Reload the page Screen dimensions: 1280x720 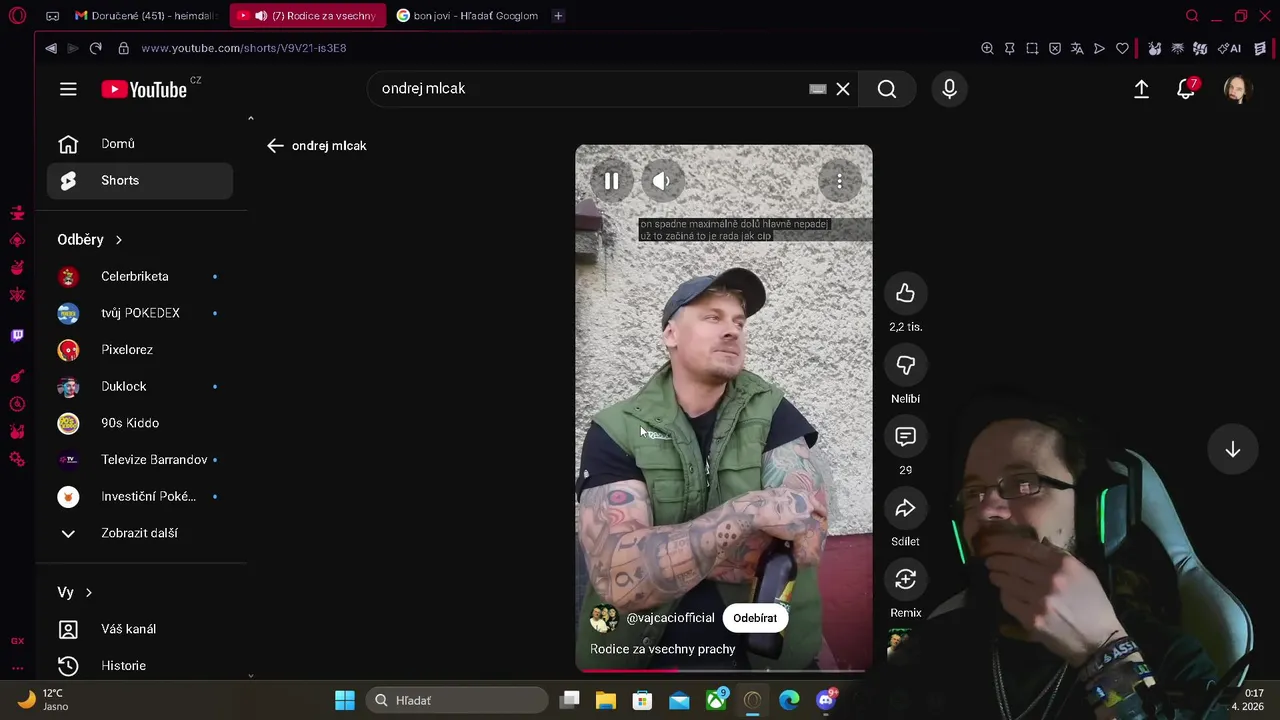96,48
